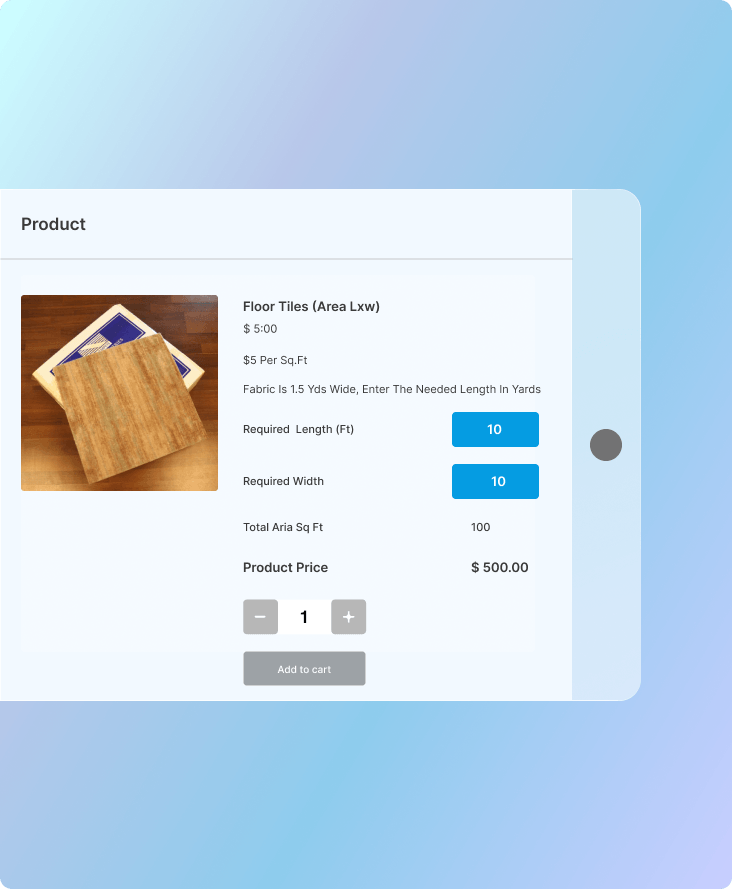
Task: Click the fabric width description line
Action: click(x=392, y=389)
